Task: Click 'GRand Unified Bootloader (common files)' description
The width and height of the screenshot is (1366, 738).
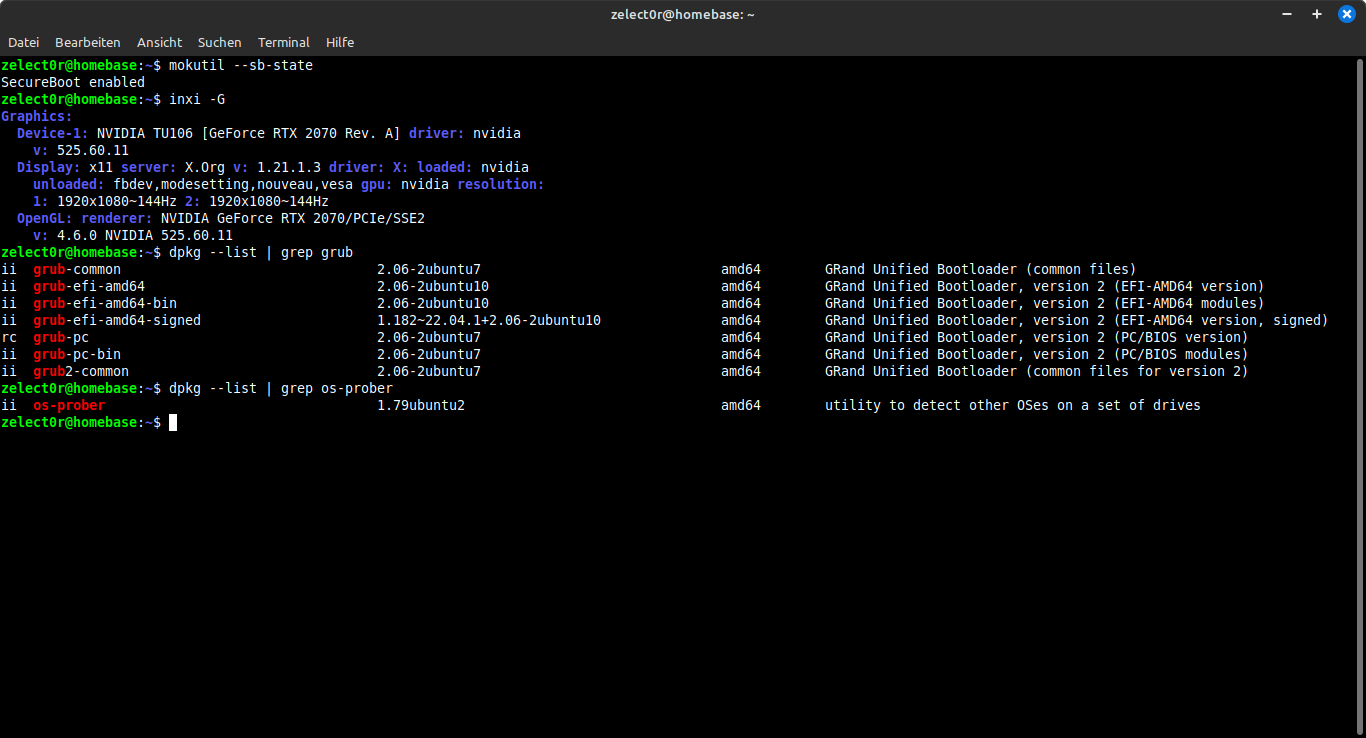Action: point(981,269)
